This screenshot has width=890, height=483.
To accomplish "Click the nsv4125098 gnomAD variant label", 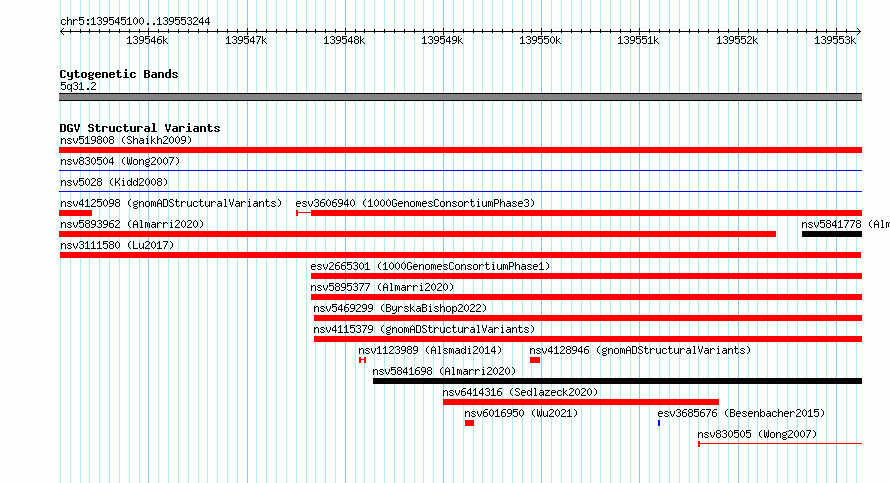I will pyautogui.click(x=171, y=203).
